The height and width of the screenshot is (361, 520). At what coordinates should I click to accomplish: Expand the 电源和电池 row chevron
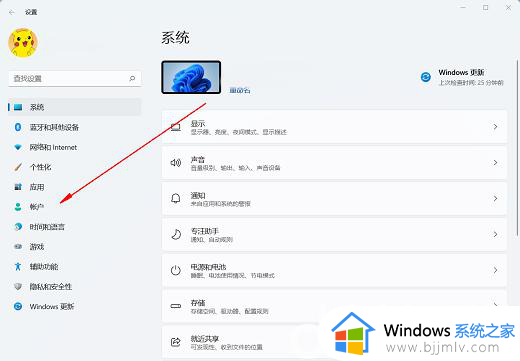click(x=495, y=270)
